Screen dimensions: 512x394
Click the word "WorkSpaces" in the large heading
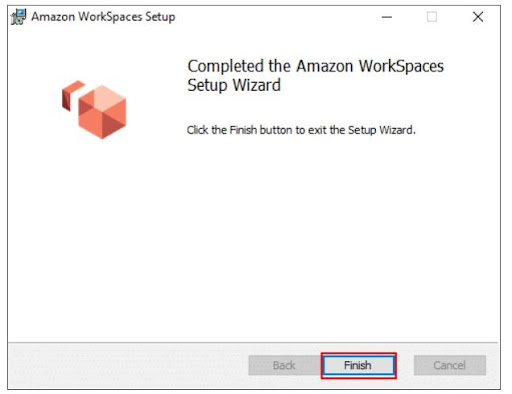coord(401,67)
